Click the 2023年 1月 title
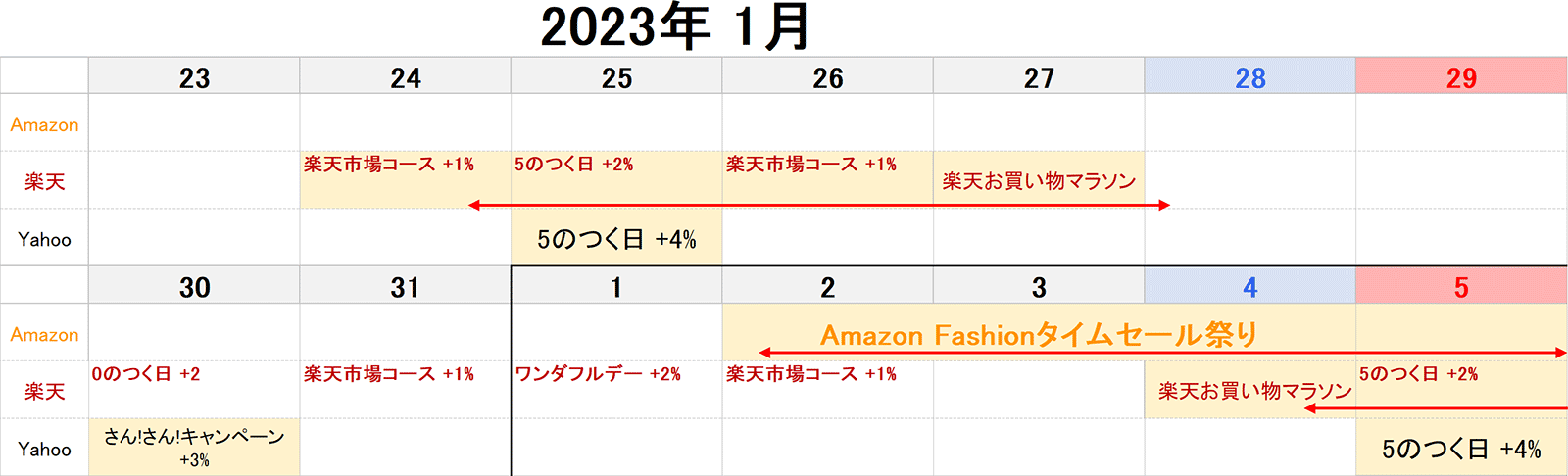1568x476 pixels. [675, 26]
